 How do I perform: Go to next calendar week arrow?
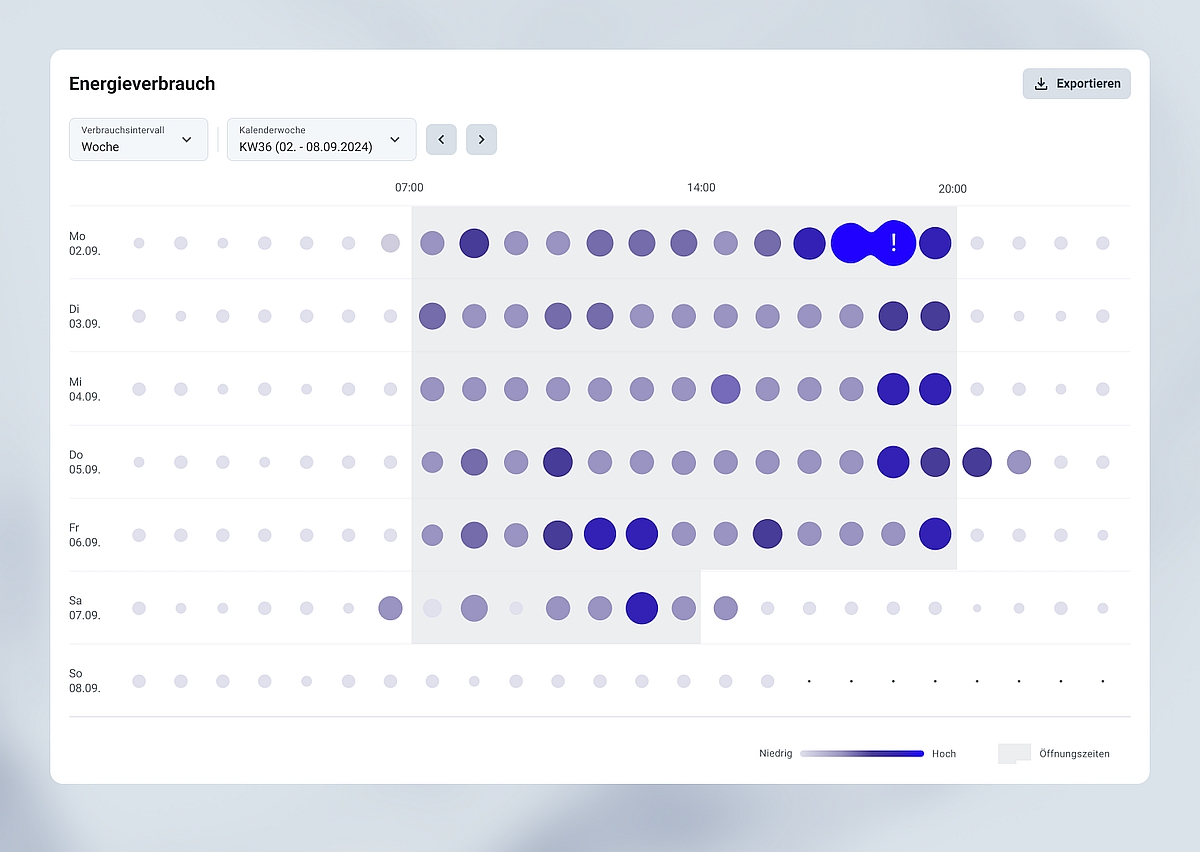click(481, 139)
